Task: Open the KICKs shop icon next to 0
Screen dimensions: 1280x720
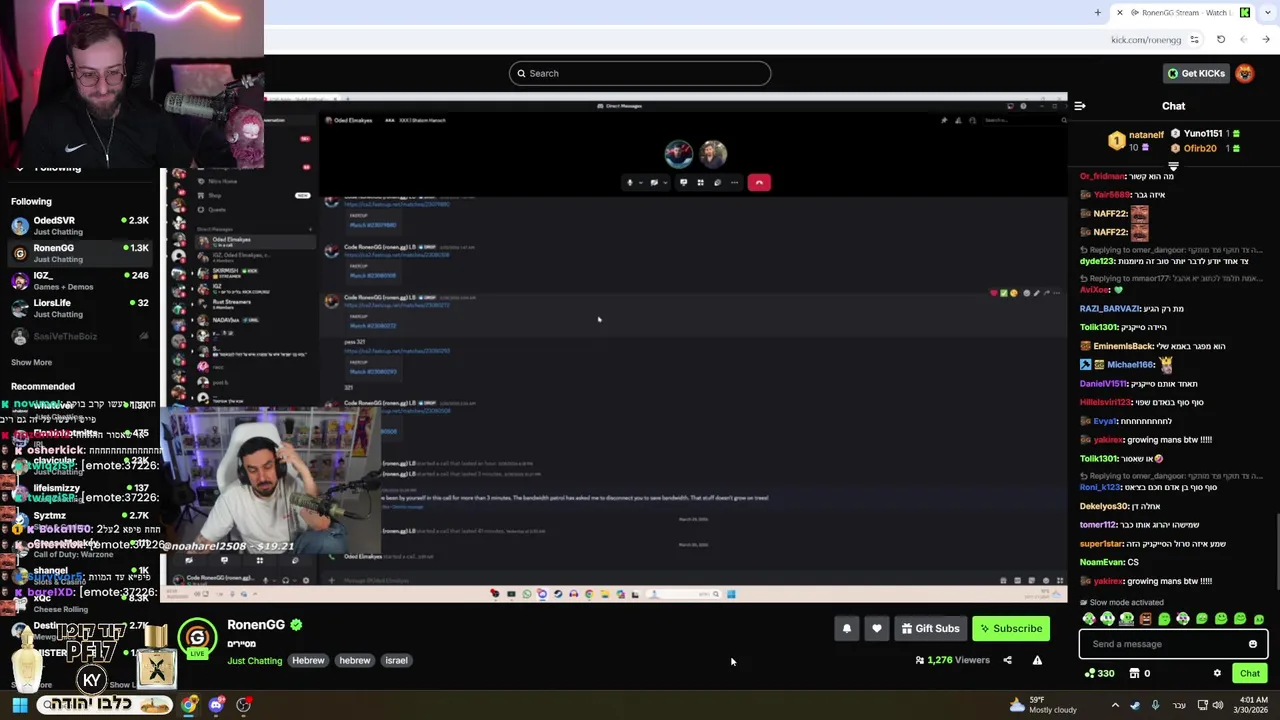Action: [x=1134, y=673]
